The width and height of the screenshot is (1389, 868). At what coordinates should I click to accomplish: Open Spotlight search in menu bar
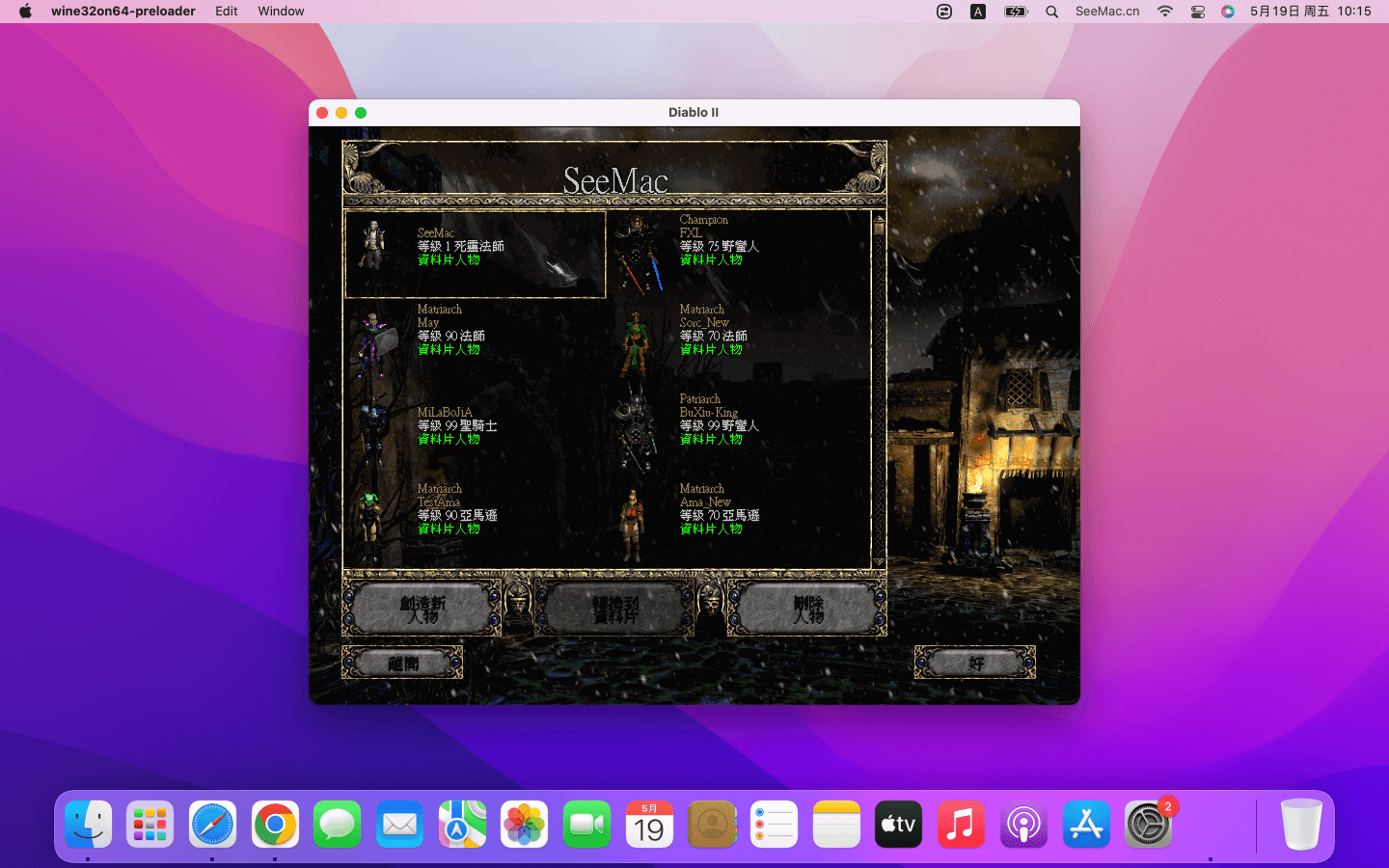click(x=1051, y=12)
